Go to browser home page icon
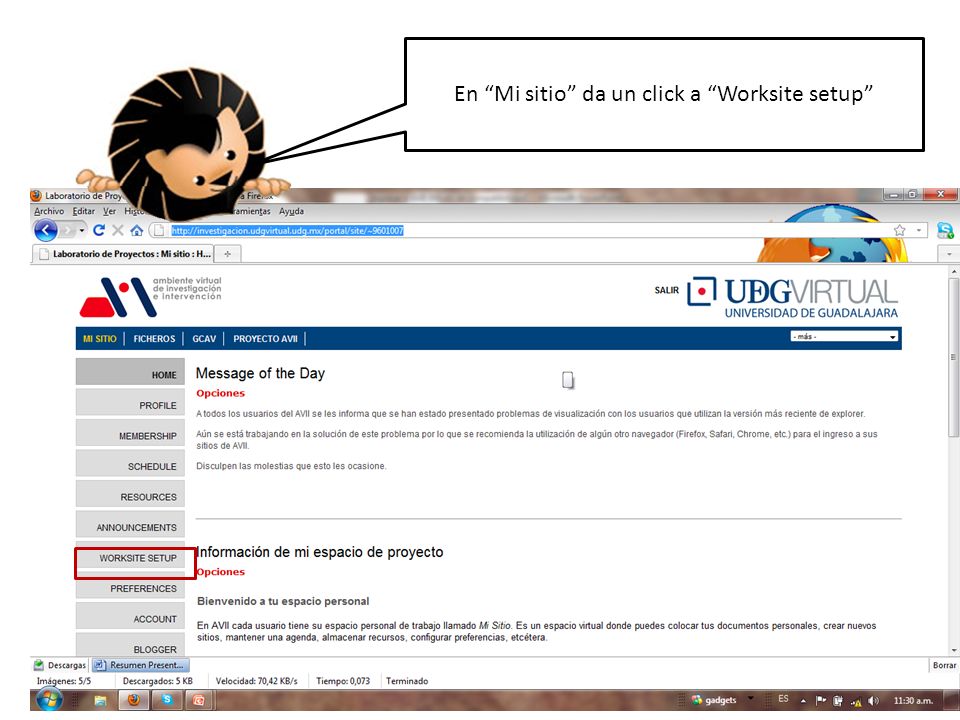960x720 pixels. [137, 230]
